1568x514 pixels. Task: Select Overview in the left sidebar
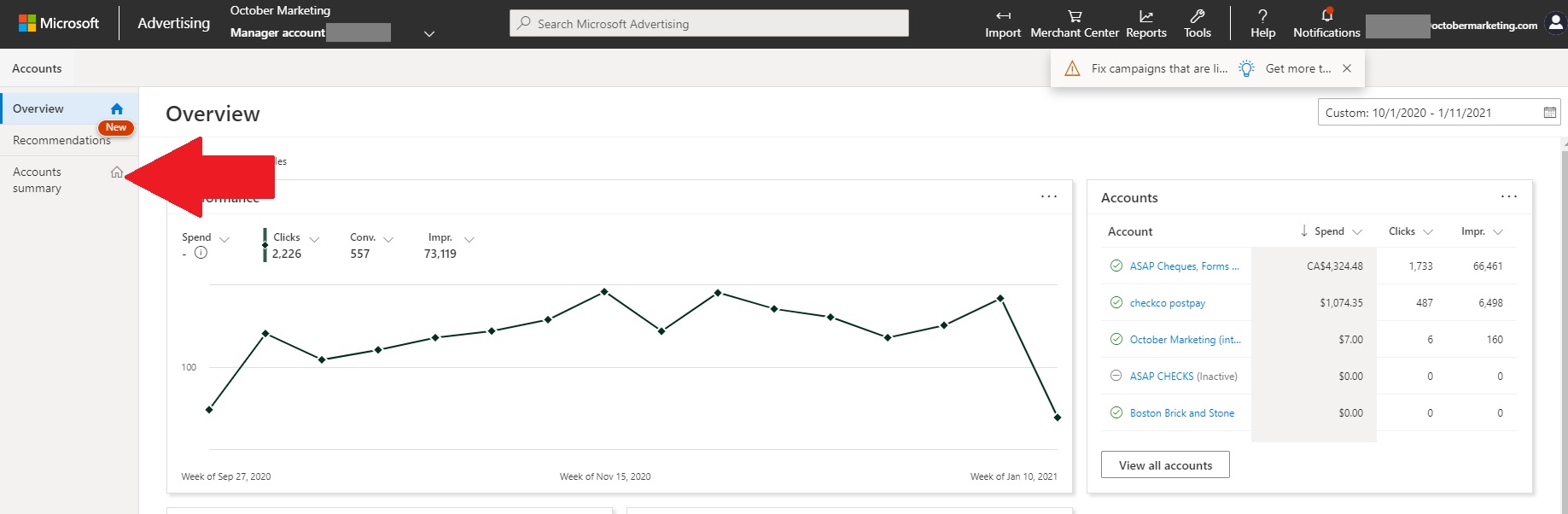pos(69,108)
